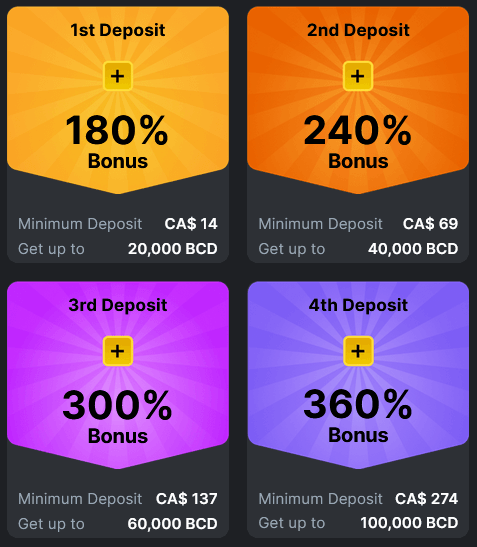
Task: Click the plus icon on 4th Deposit card
Action: [x=358, y=351]
